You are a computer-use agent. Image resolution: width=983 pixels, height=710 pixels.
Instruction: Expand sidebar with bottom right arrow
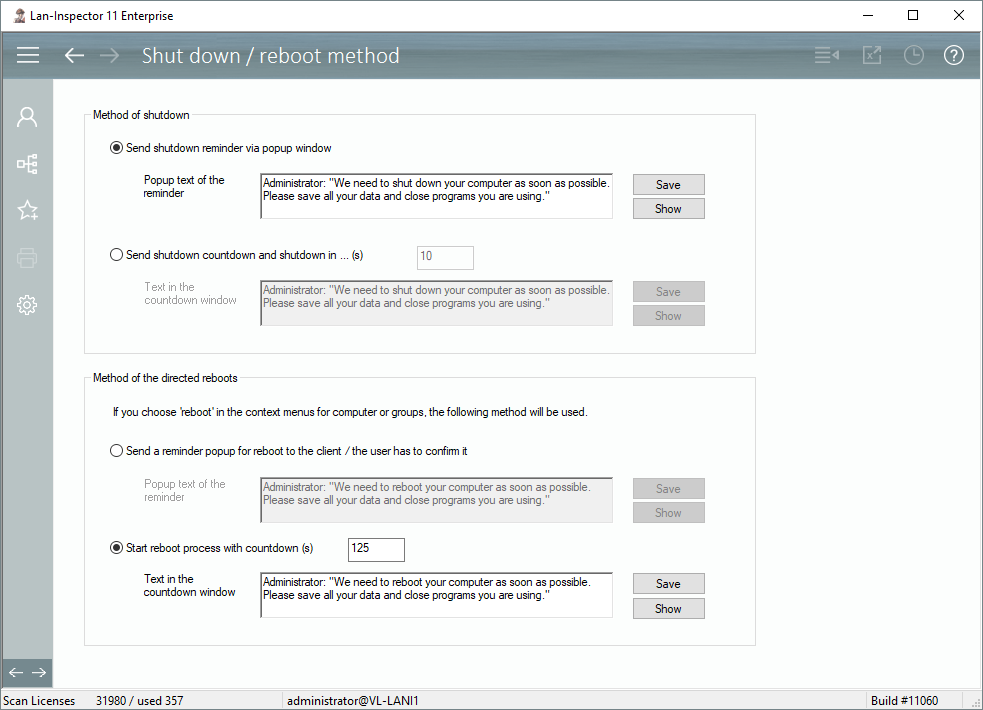tap(39, 672)
